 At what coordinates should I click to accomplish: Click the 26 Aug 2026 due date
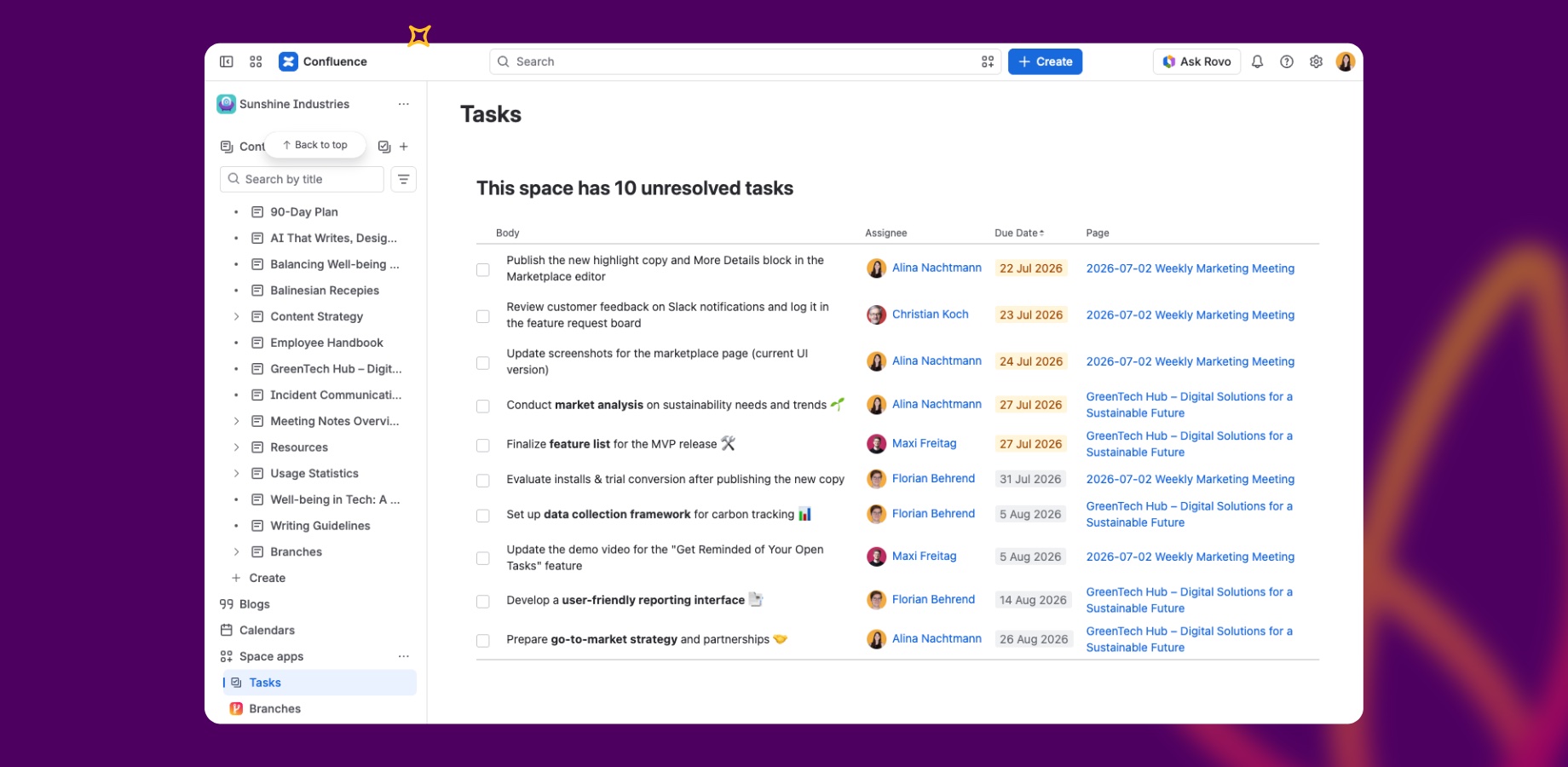1034,639
